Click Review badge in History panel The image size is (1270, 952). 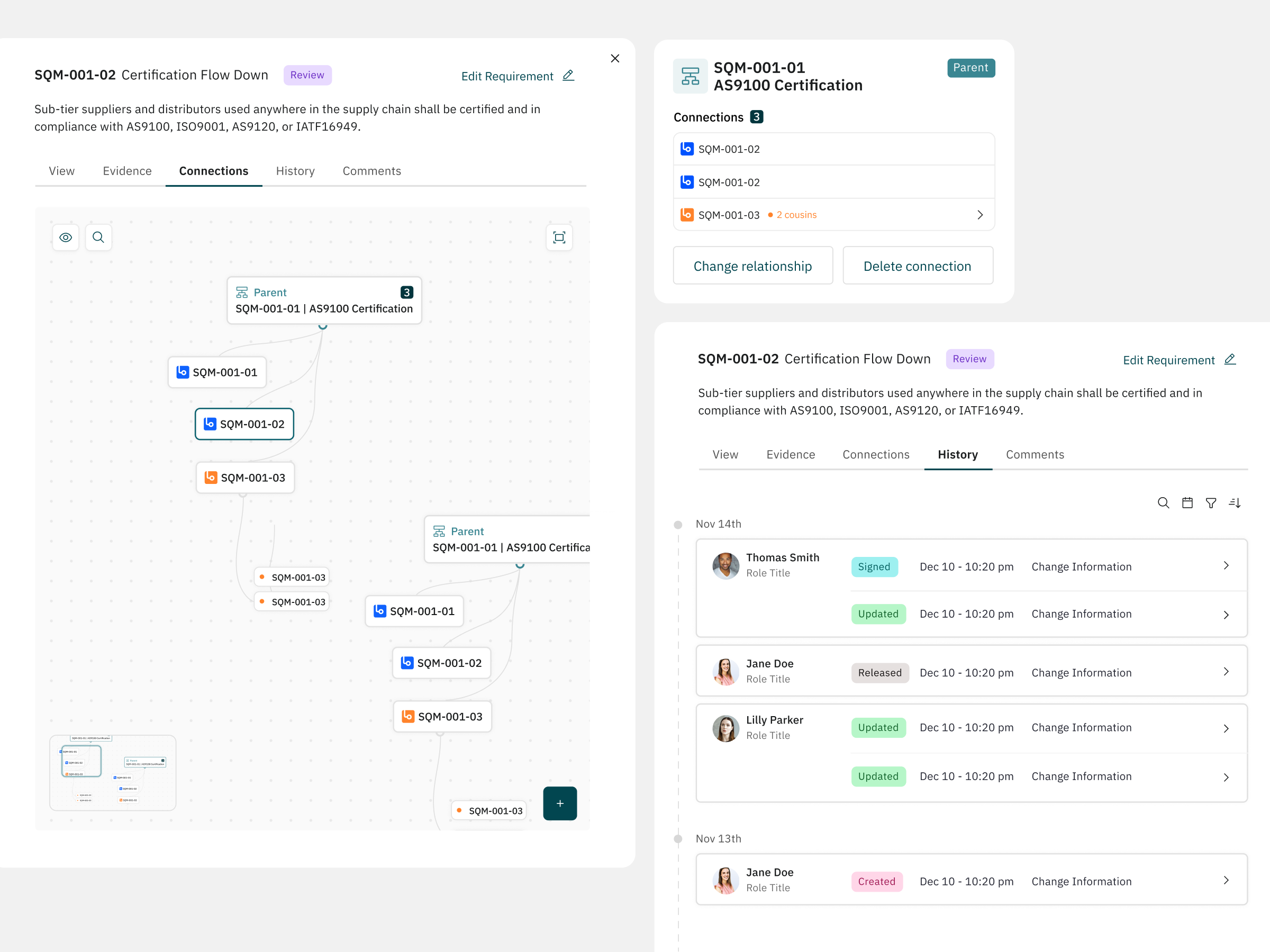pos(970,359)
